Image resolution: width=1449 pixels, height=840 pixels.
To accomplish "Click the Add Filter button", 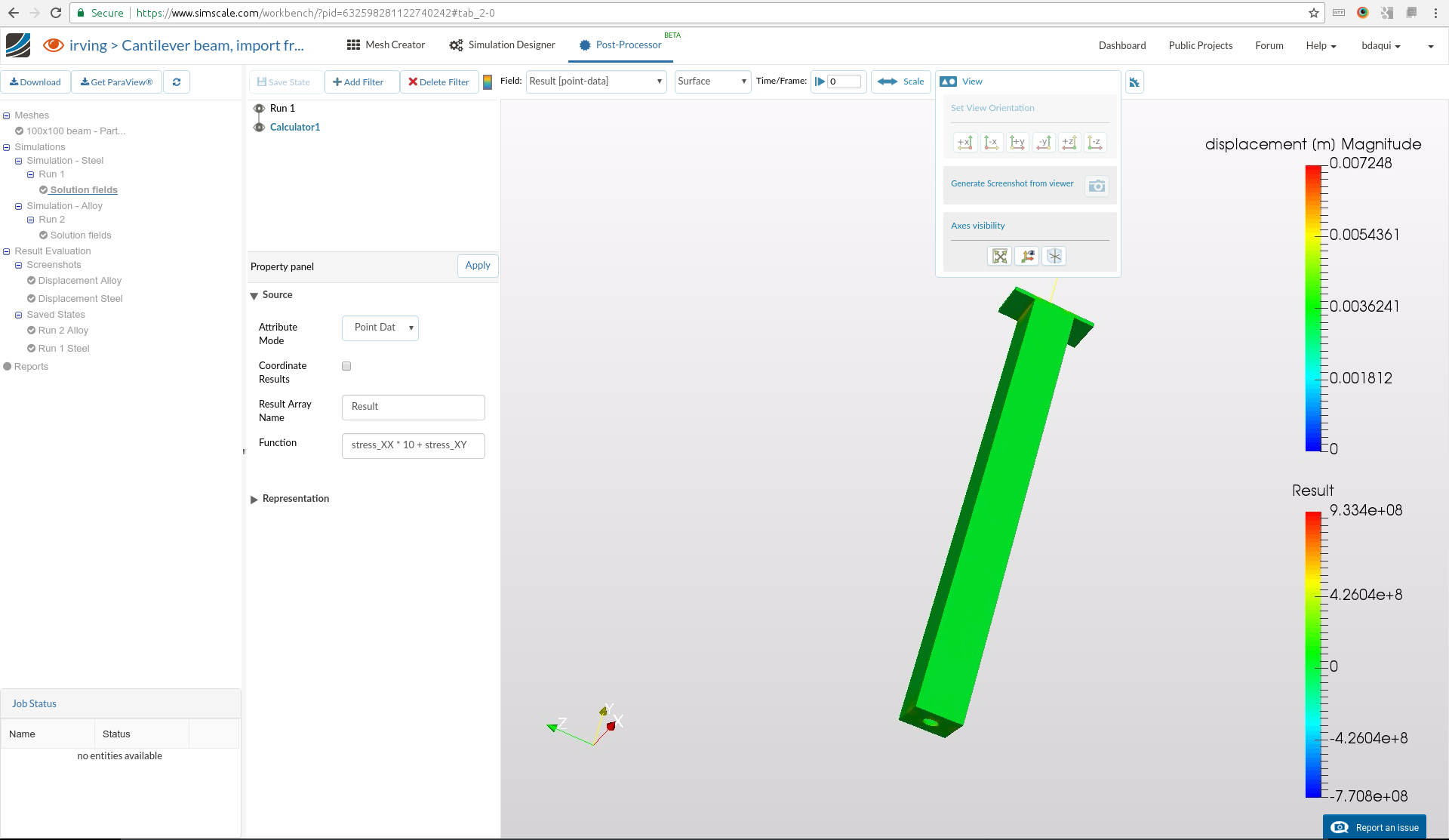I will tap(358, 82).
